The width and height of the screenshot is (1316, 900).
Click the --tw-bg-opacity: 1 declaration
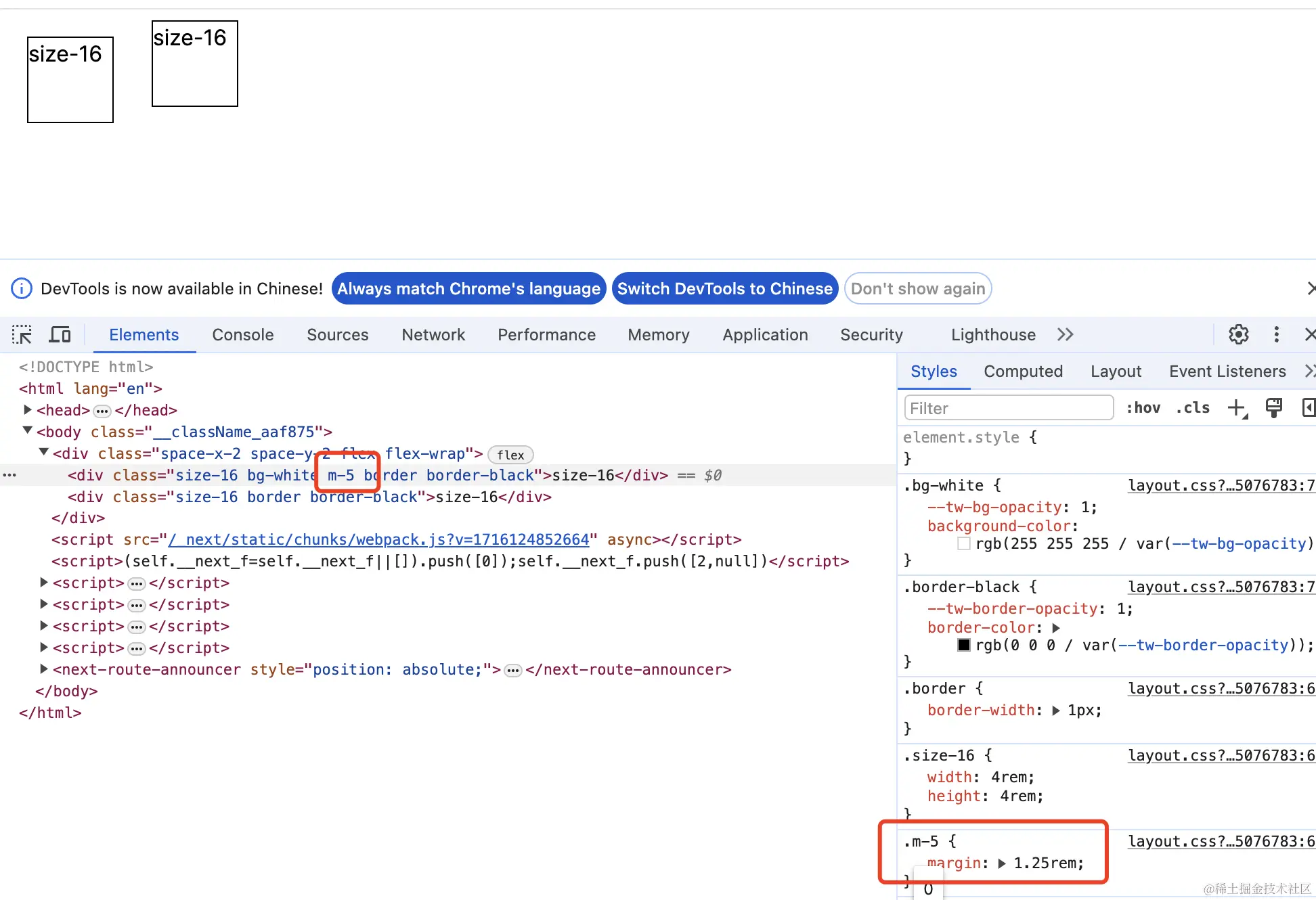coord(1013,508)
